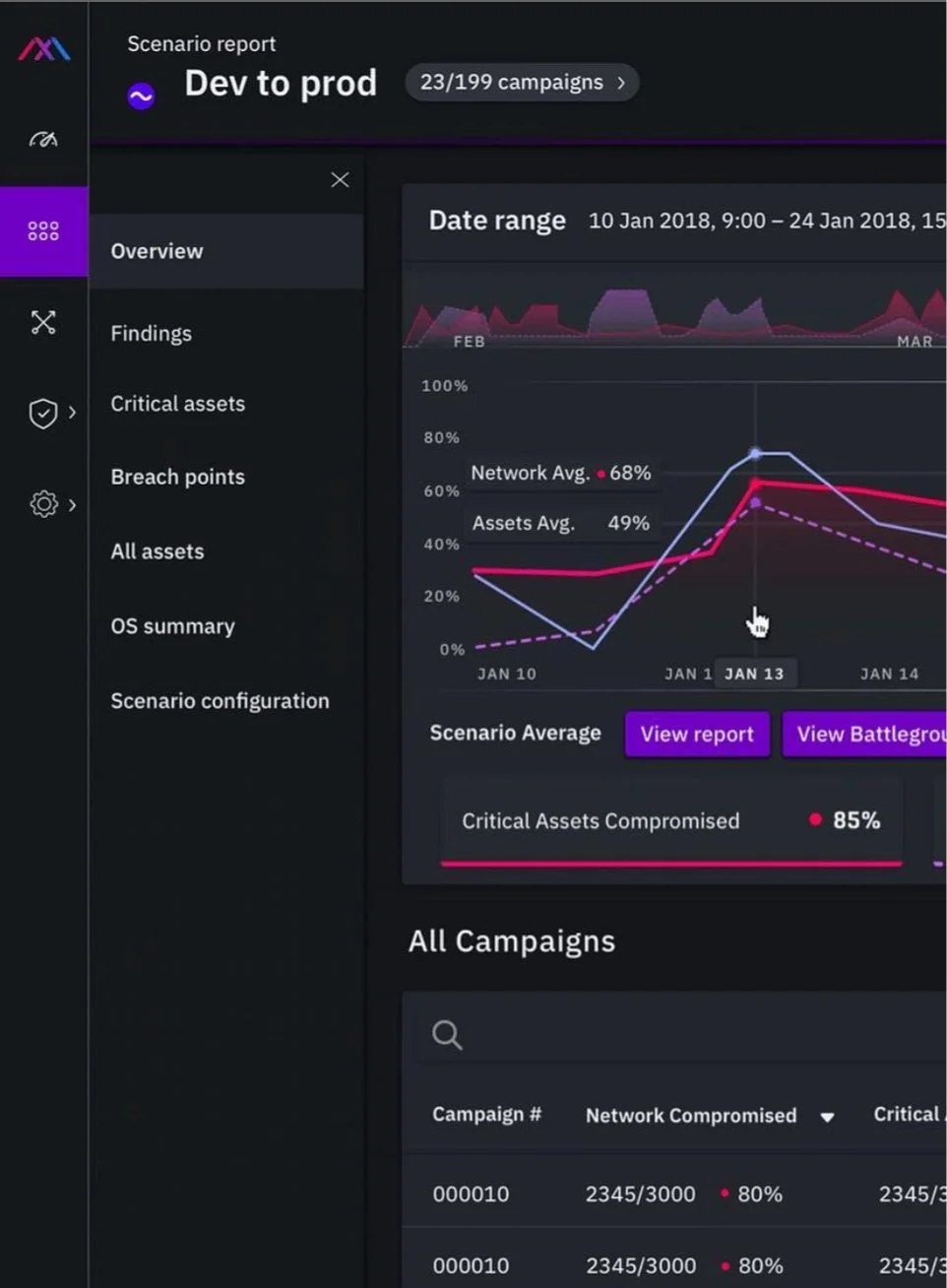Open the Critical assets section

[x=177, y=404]
